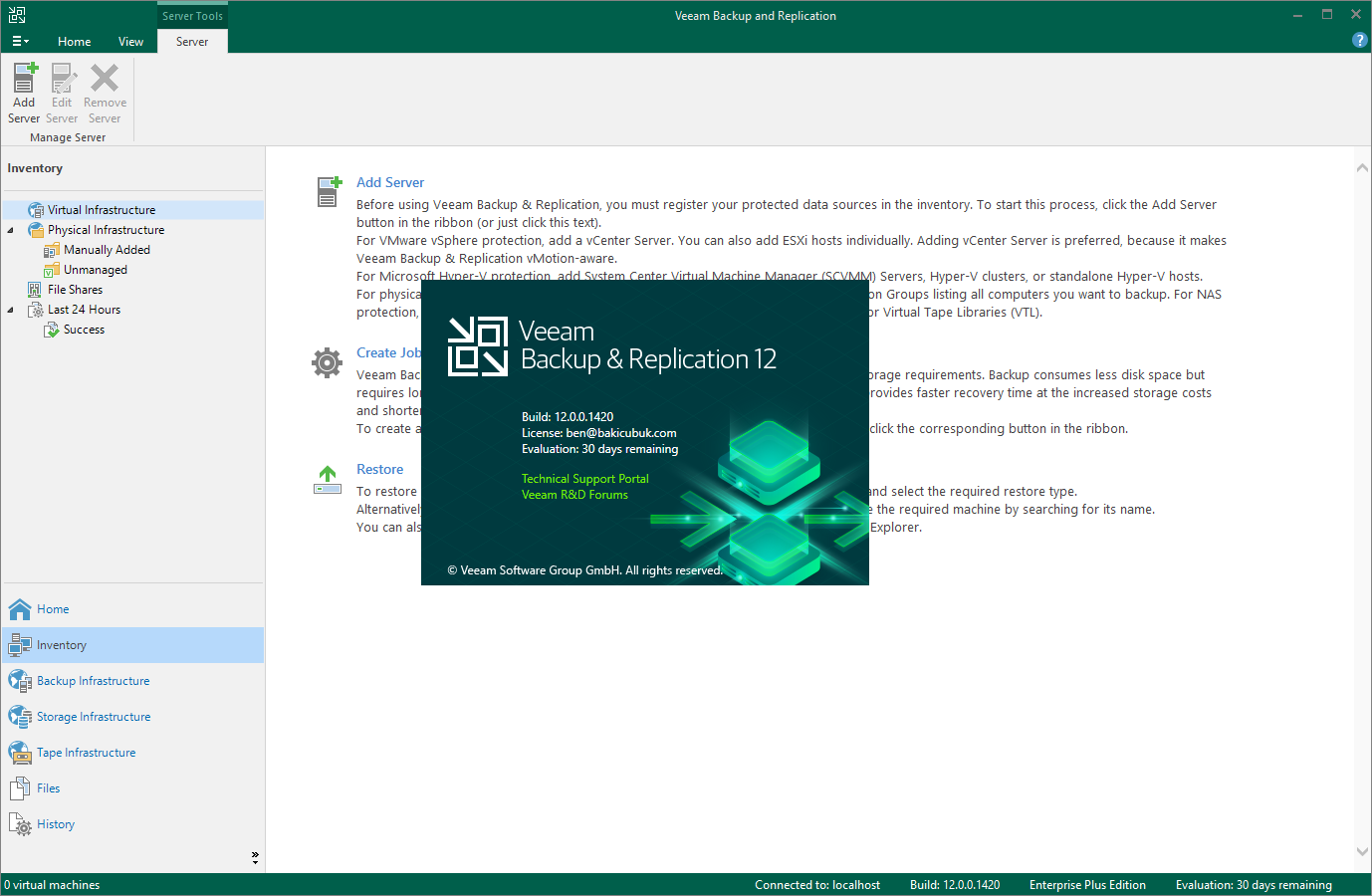Click the content pane scroll up arrow
The height and width of the screenshot is (896, 1372).
pos(1362,168)
